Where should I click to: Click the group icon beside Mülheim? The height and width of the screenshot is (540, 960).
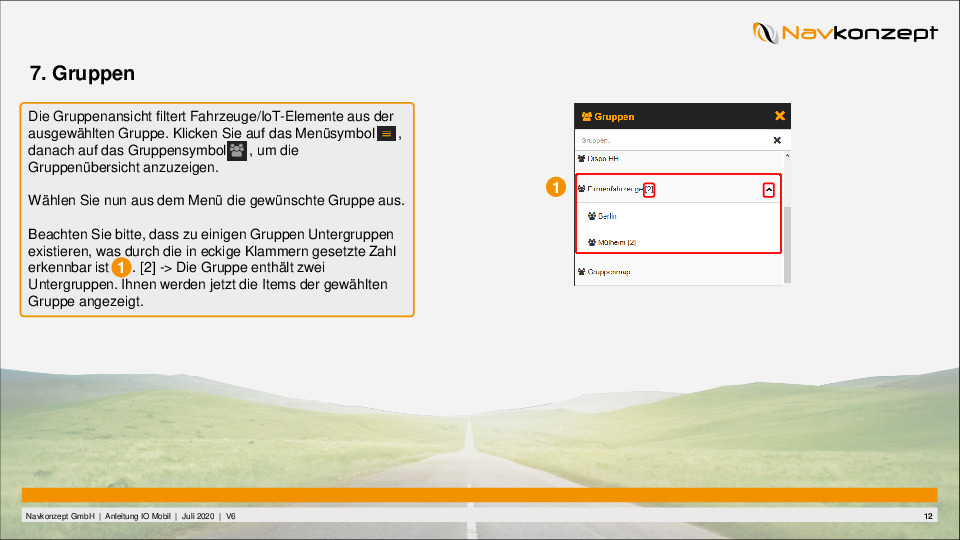(x=591, y=242)
